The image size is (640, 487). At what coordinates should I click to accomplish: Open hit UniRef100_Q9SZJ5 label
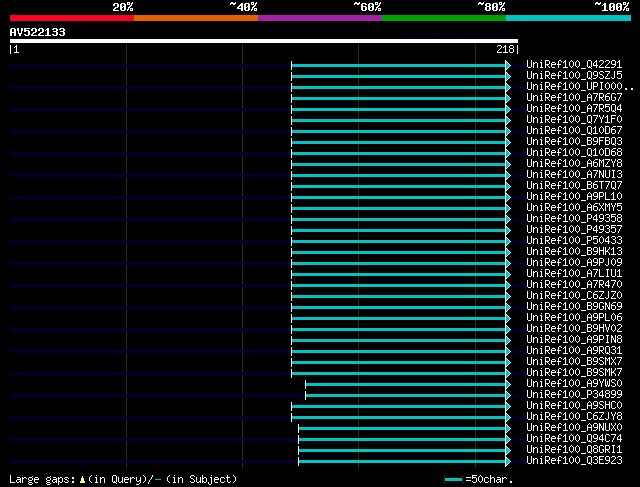tap(574, 76)
